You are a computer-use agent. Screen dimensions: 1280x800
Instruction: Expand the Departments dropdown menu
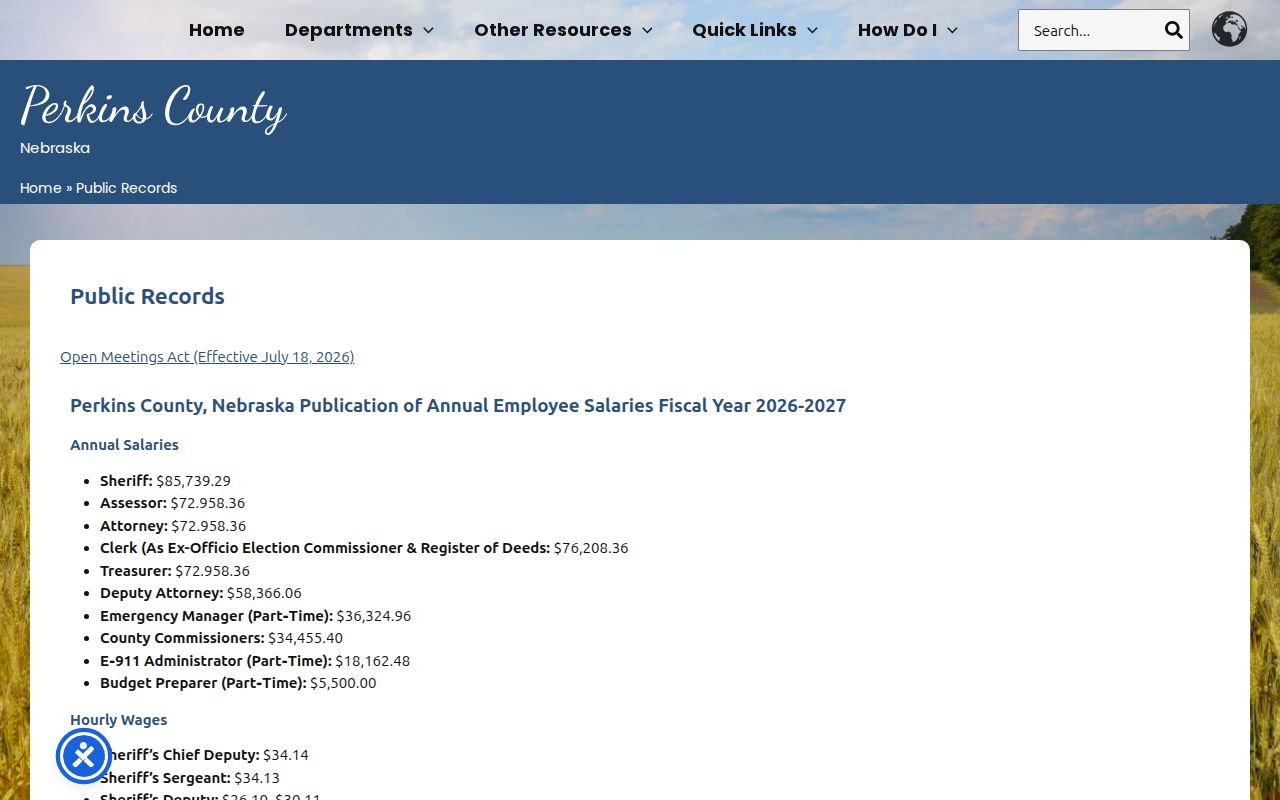click(x=359, y=30)
